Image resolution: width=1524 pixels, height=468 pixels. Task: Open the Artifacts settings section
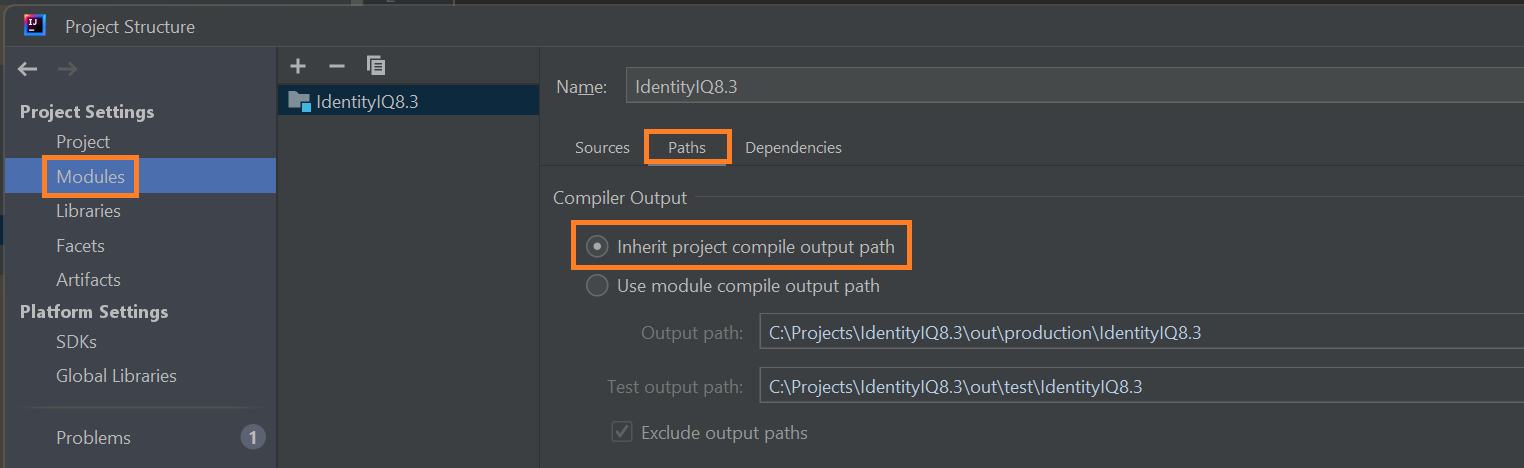pyautogui.click(x=88, y=279)
